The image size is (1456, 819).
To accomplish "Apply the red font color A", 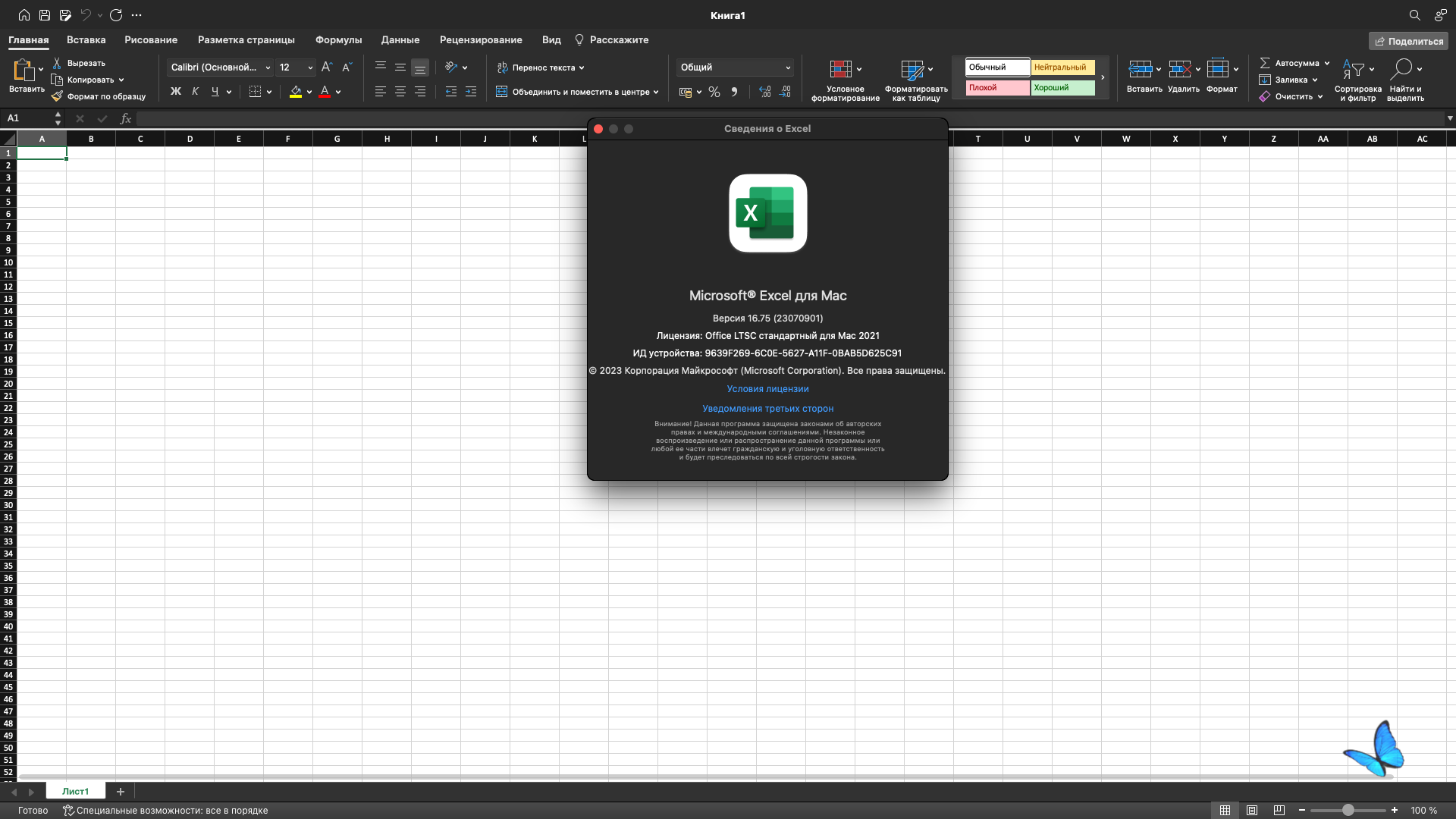I will (325, 92).
